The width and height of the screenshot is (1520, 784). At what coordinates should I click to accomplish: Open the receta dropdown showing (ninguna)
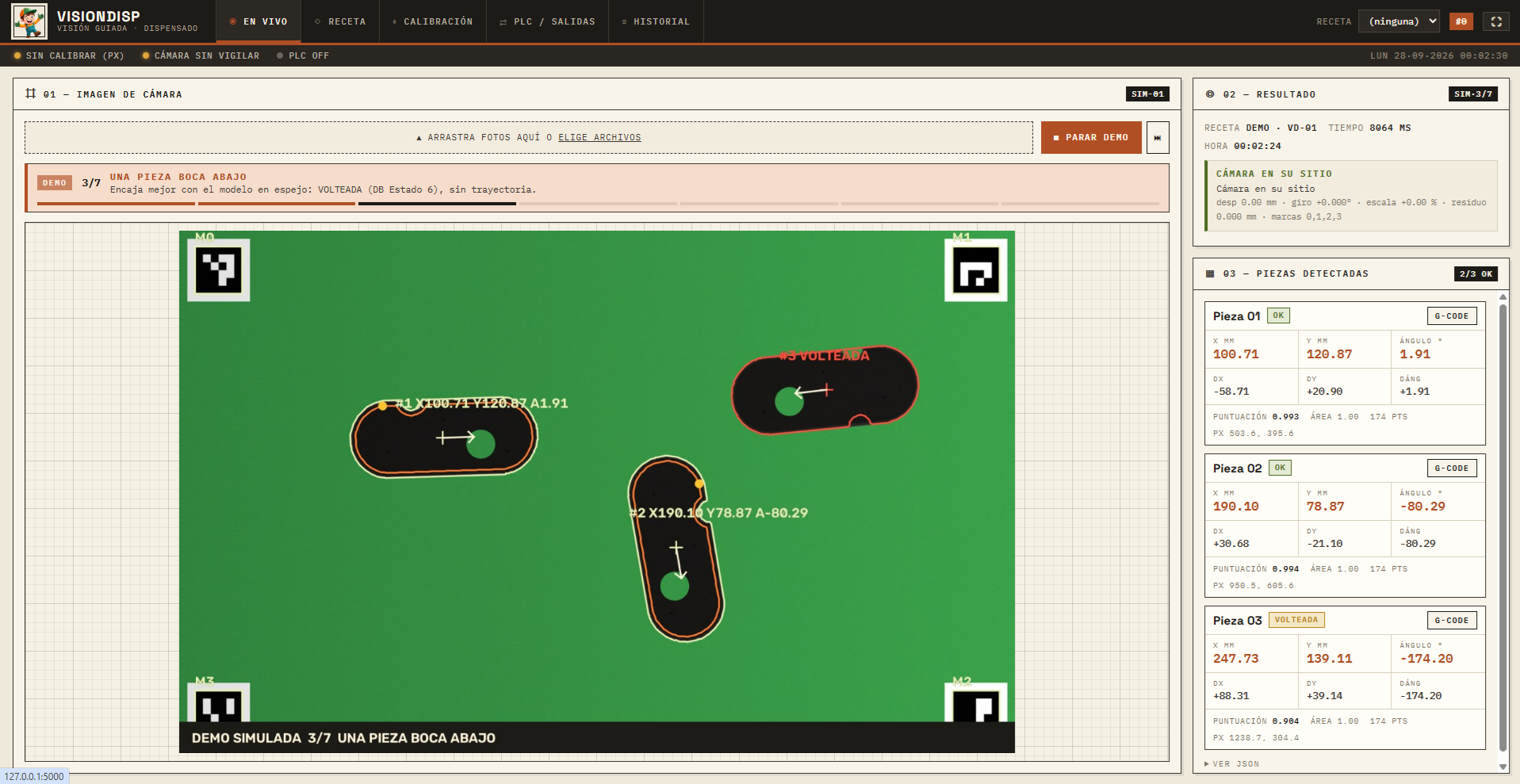click(1399, 21)
